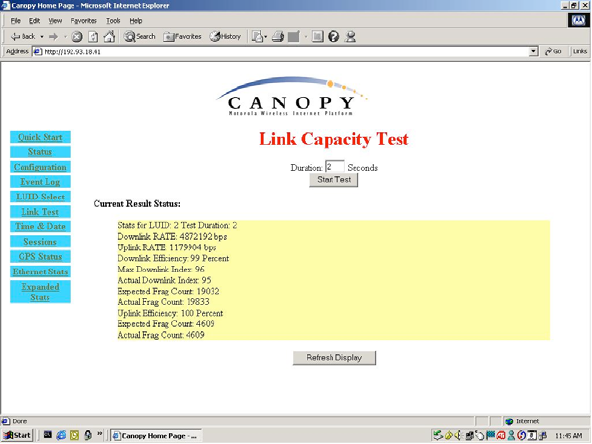Click the Go button
The height and width of the screenshot is (444, 592).
pos(553,51)
